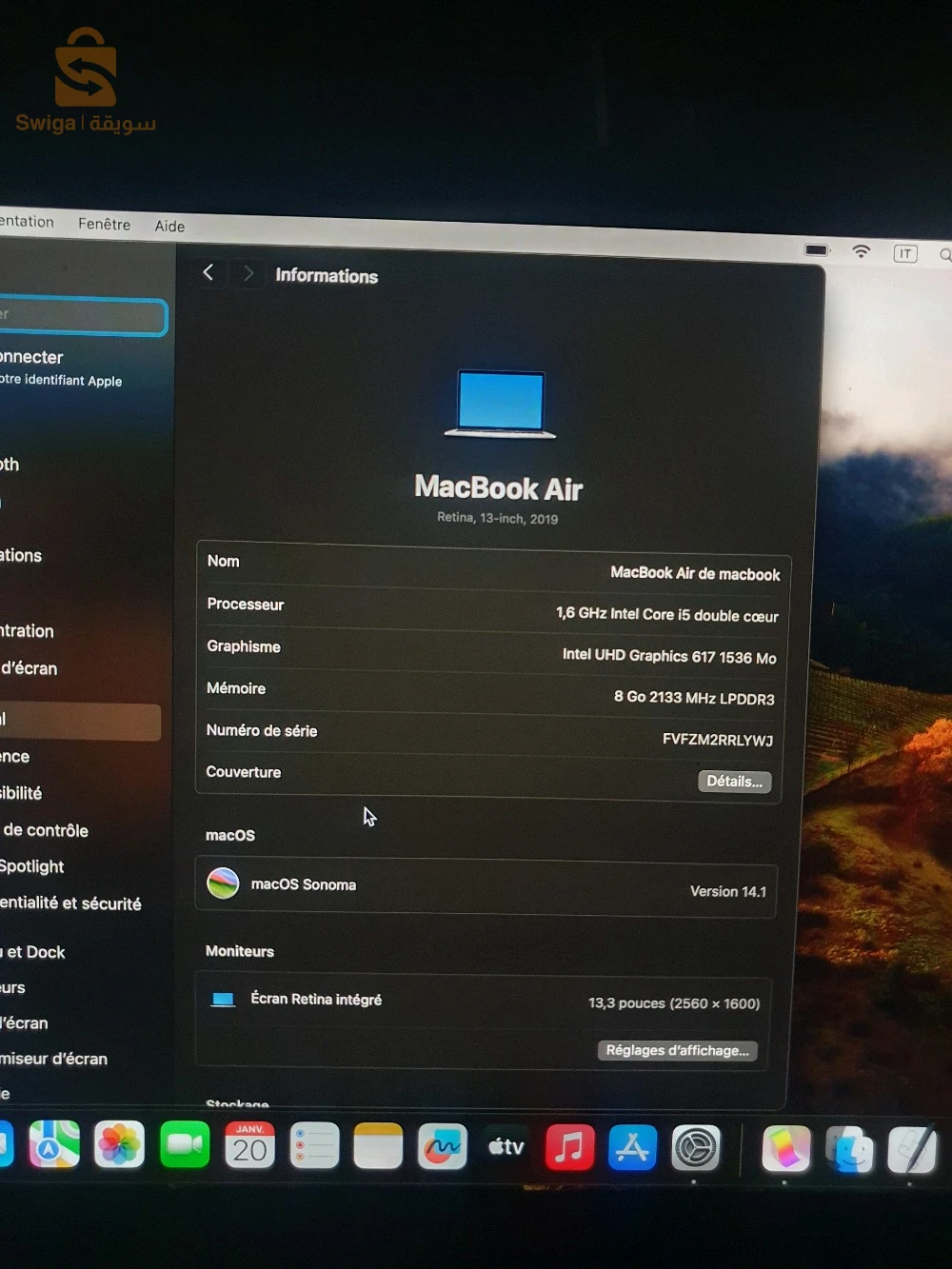Viewport: 952px width, 1269px height.
Task: Click System Settings gear in Dock
Action: coord(695,1149)
